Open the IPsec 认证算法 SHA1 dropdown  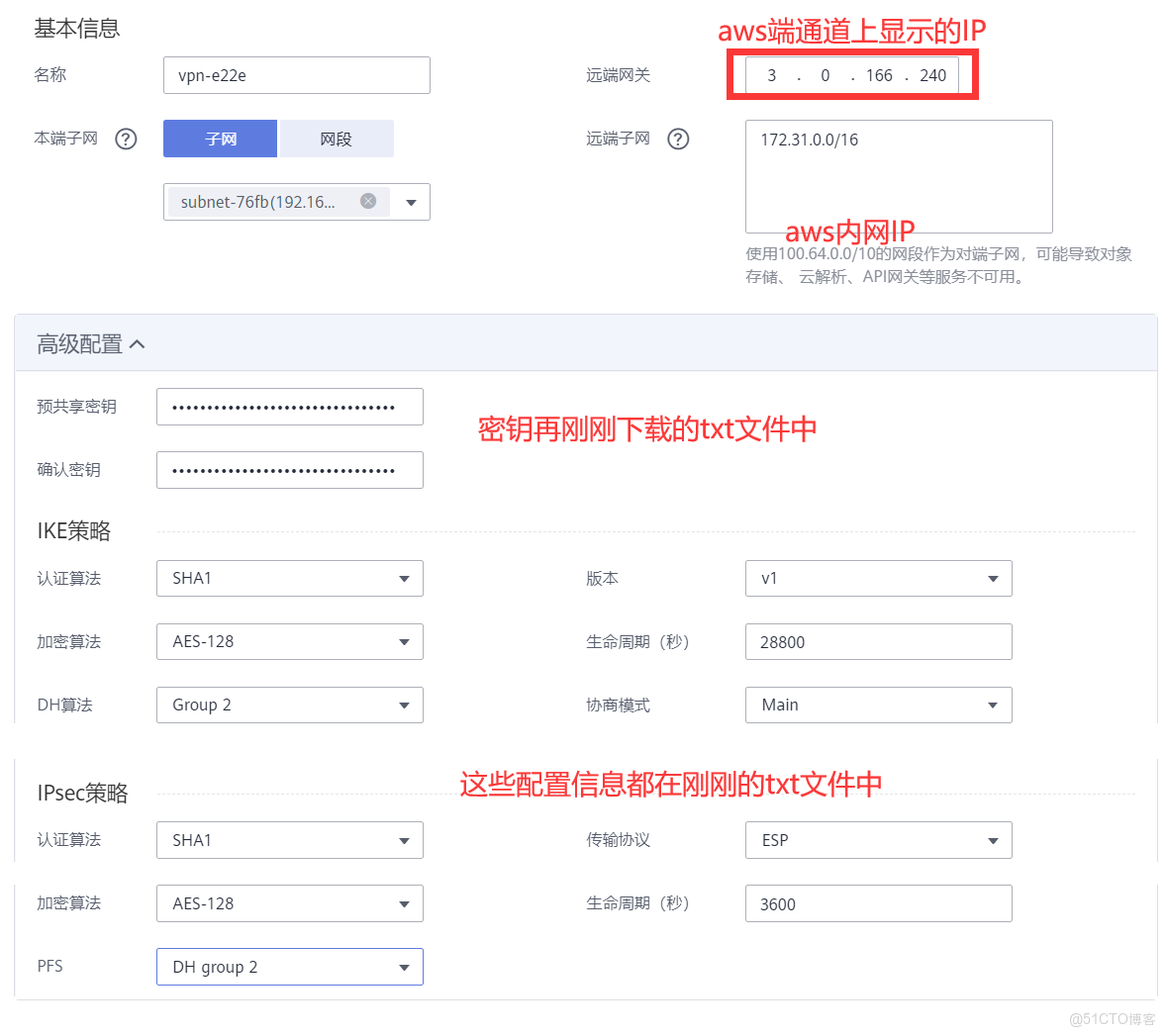[290, 840]
